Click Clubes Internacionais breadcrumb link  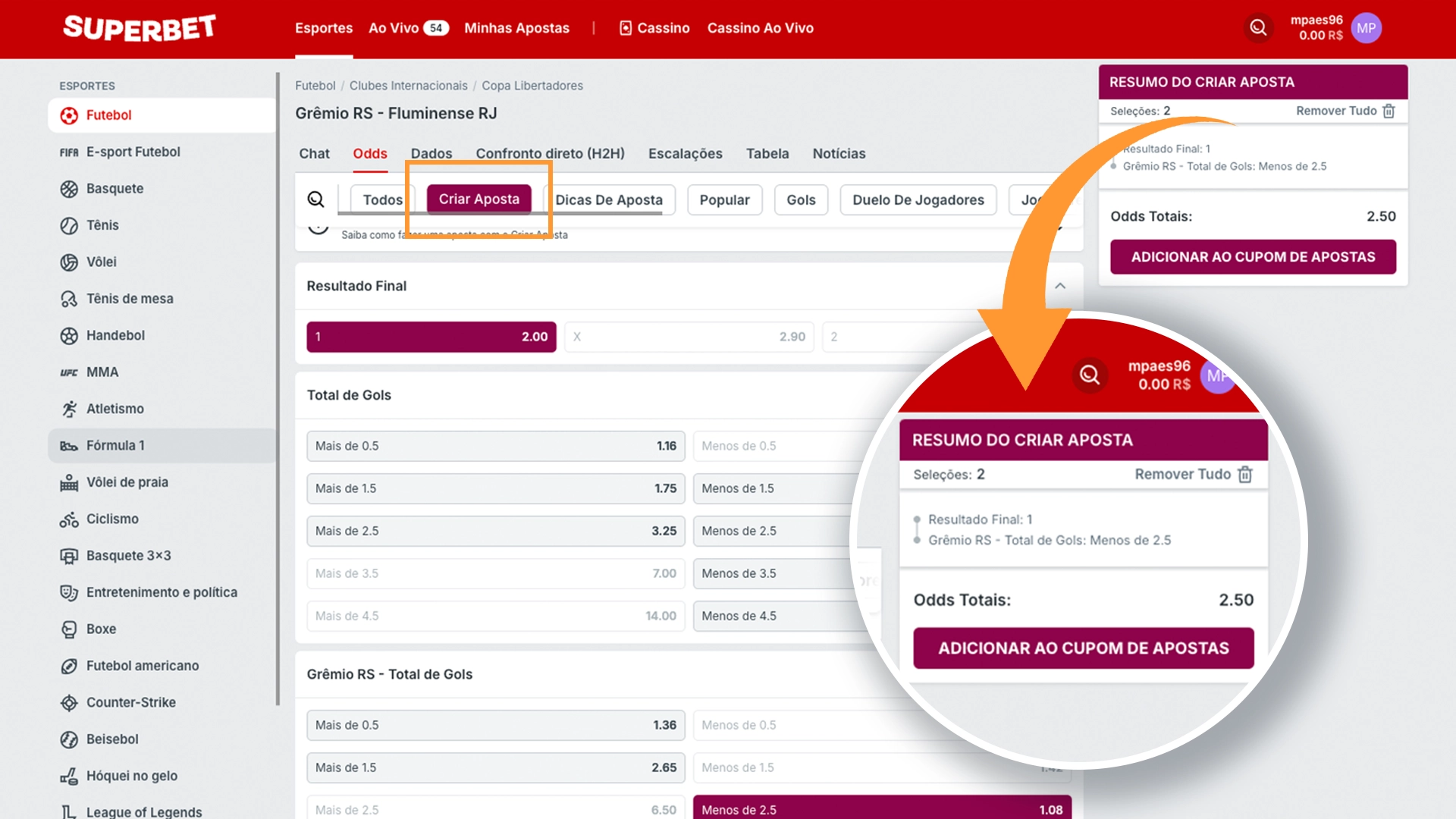click(x=408, y=86)
